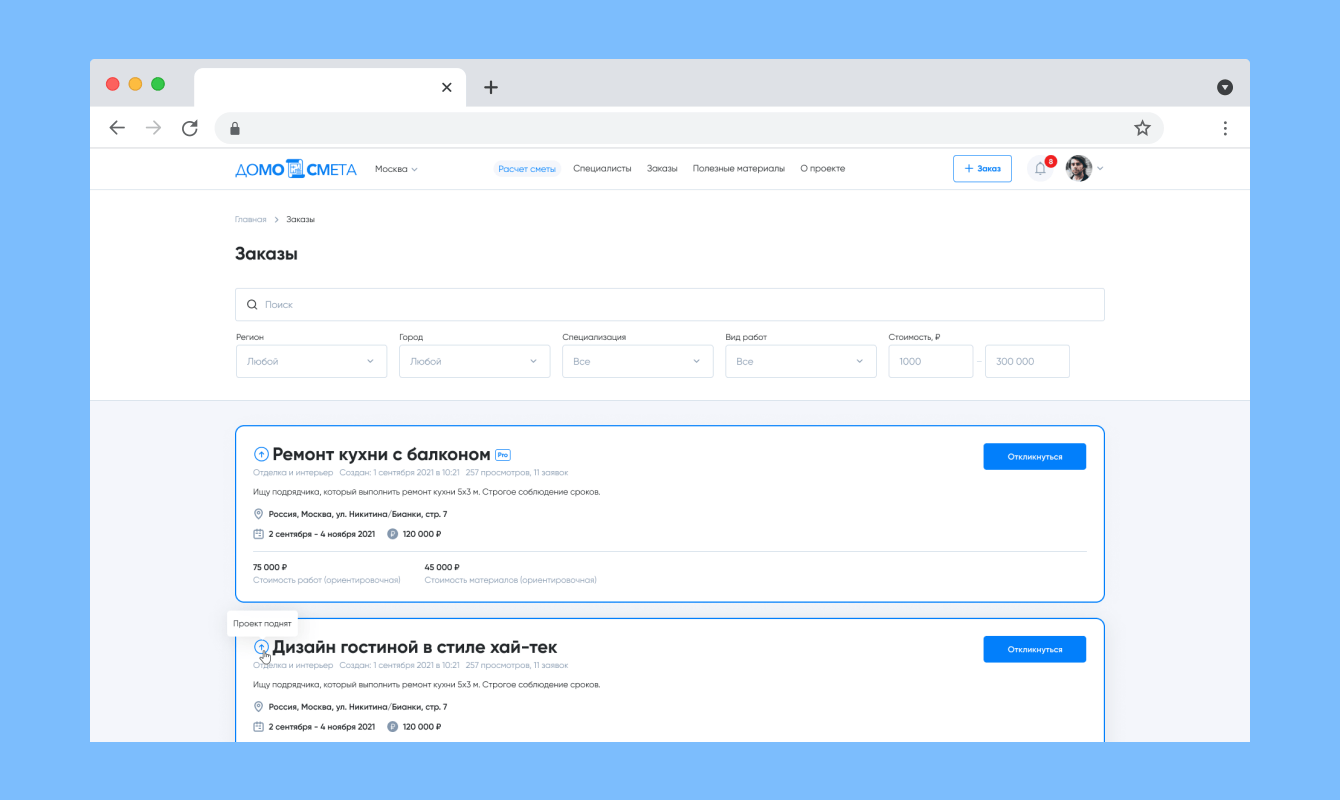
Task: Expand the profile menu chevron
Action: [1100, 169]
